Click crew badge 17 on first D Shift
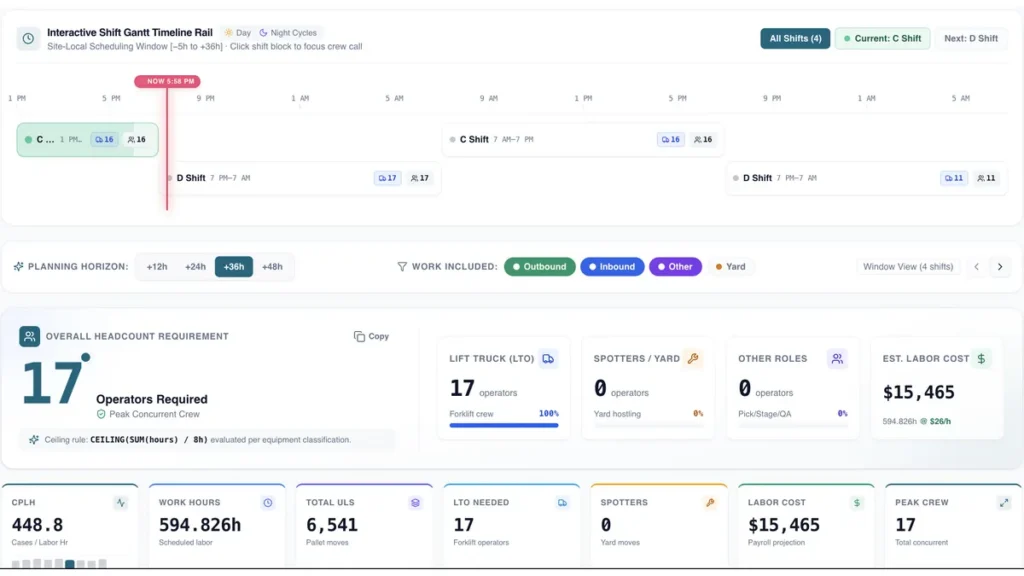This screenshot has width=1024, height=576. coord(419,178)
